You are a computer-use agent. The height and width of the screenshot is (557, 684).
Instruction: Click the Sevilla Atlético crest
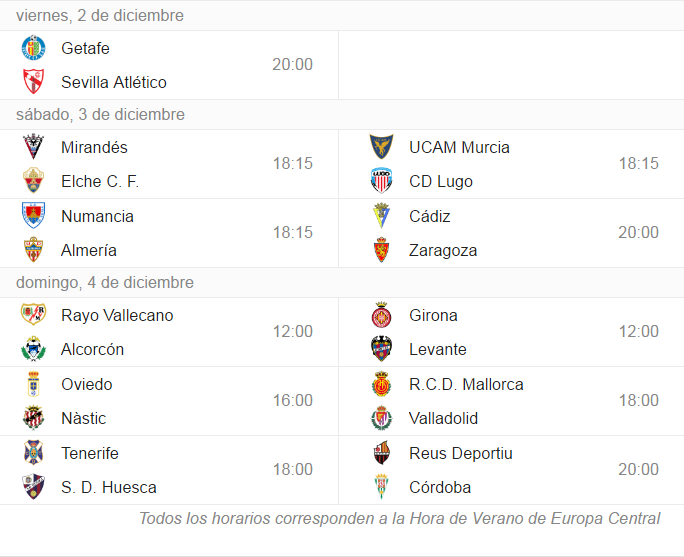point(34,82)
